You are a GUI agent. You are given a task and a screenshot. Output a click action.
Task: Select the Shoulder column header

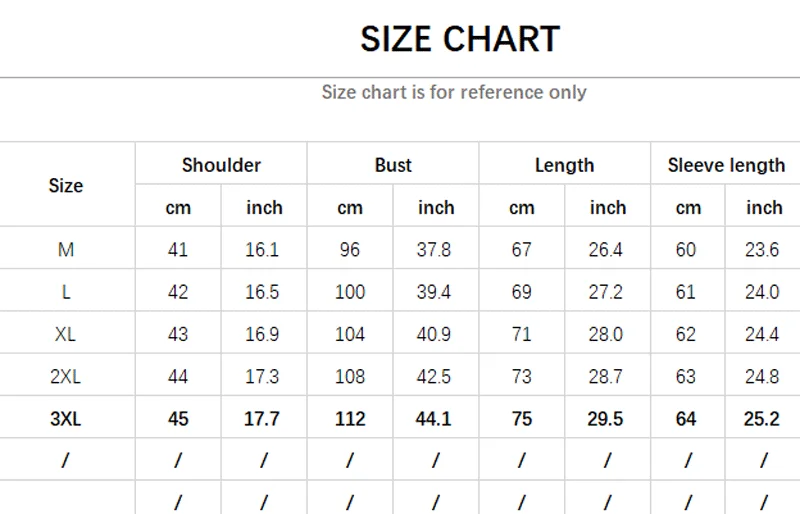pyautogui.click(x=221, y=165)
